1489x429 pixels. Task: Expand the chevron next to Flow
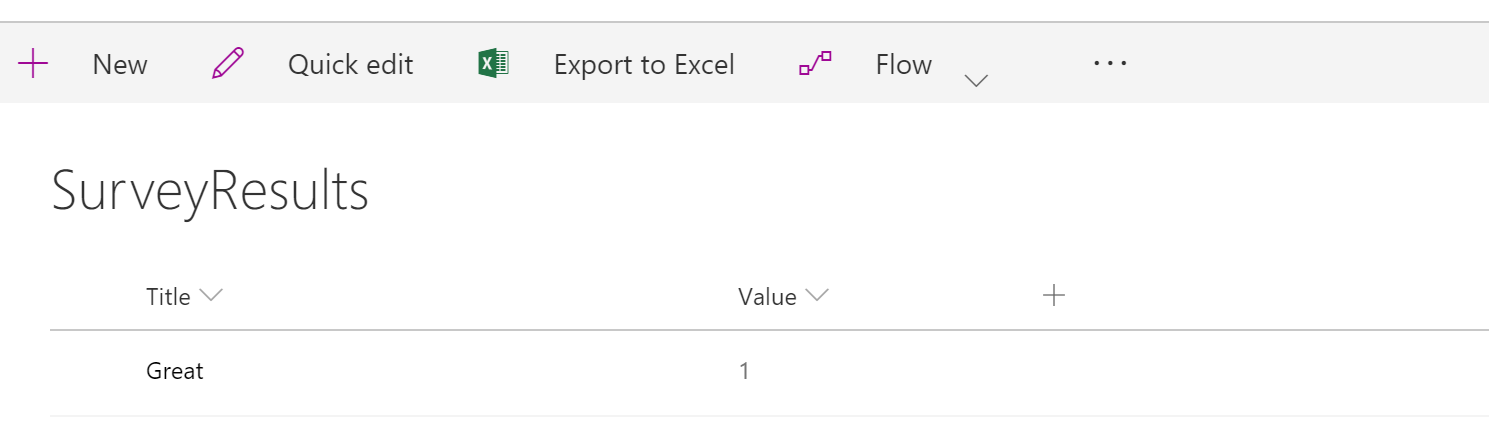tap(976, 81)
